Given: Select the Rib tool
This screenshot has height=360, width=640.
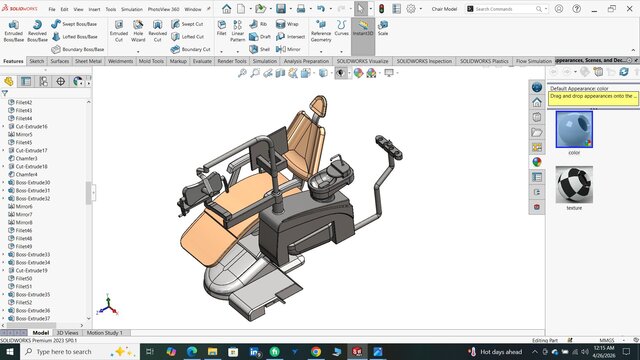Looking at the screenshot, I should (258, 24).
